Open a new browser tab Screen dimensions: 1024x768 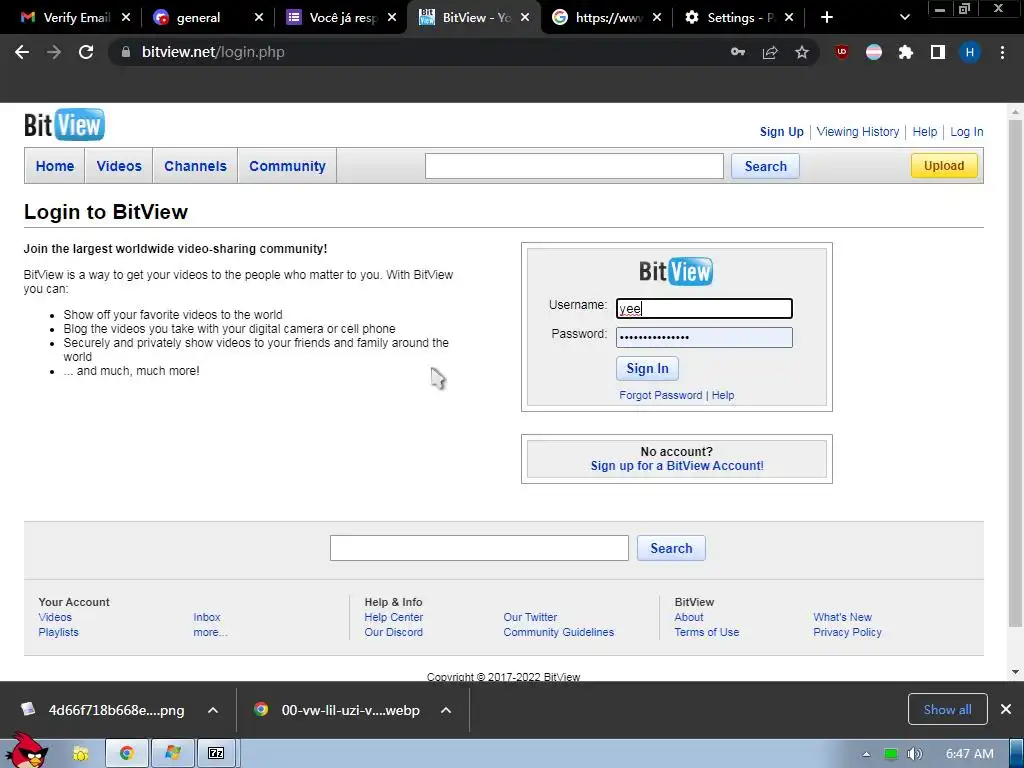tap(827, 18)
